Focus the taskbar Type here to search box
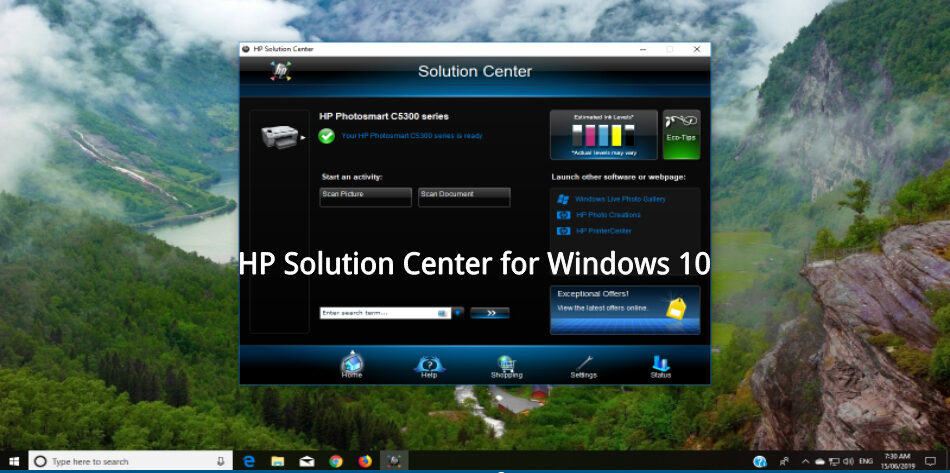950x473 pixels. [130, 461]
